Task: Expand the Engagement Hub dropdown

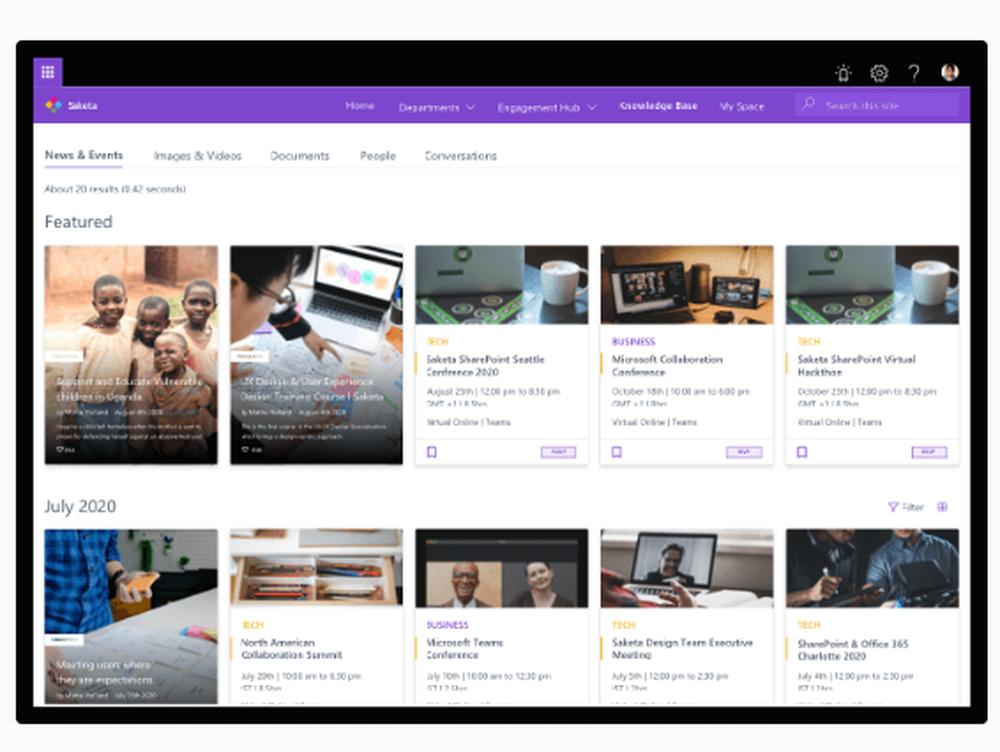Action: coord(546,105)
